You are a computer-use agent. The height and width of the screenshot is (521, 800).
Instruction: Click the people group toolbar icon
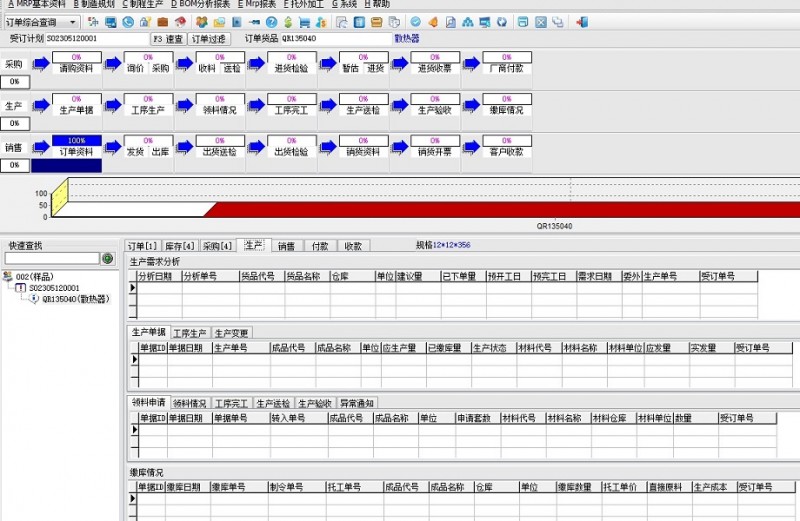pos(202,22)
